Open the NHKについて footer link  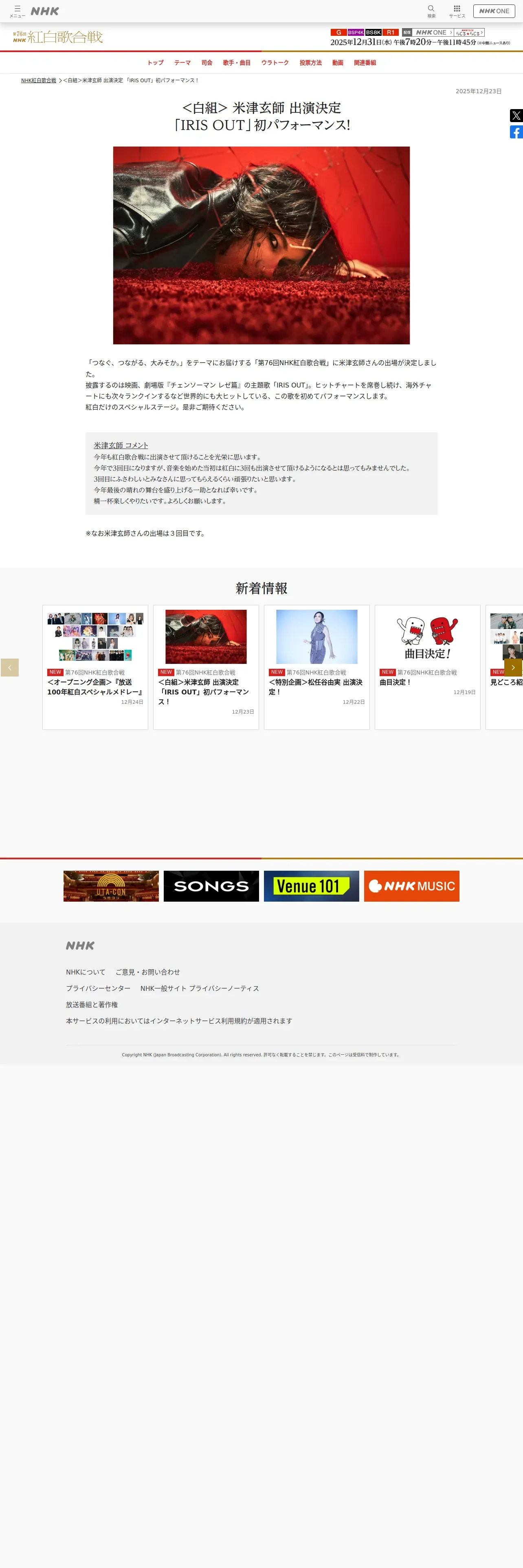[x=86, y=972]
